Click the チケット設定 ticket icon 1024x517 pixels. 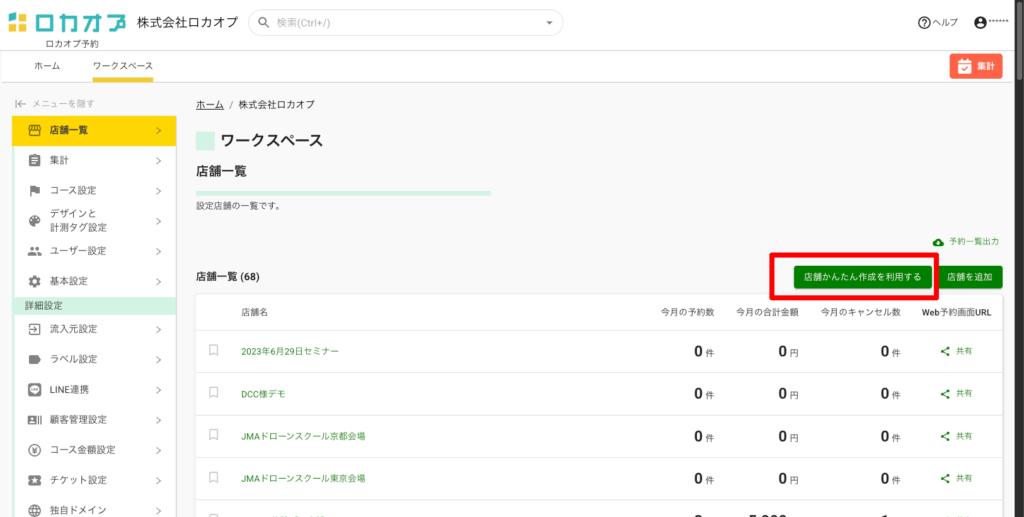35,480
